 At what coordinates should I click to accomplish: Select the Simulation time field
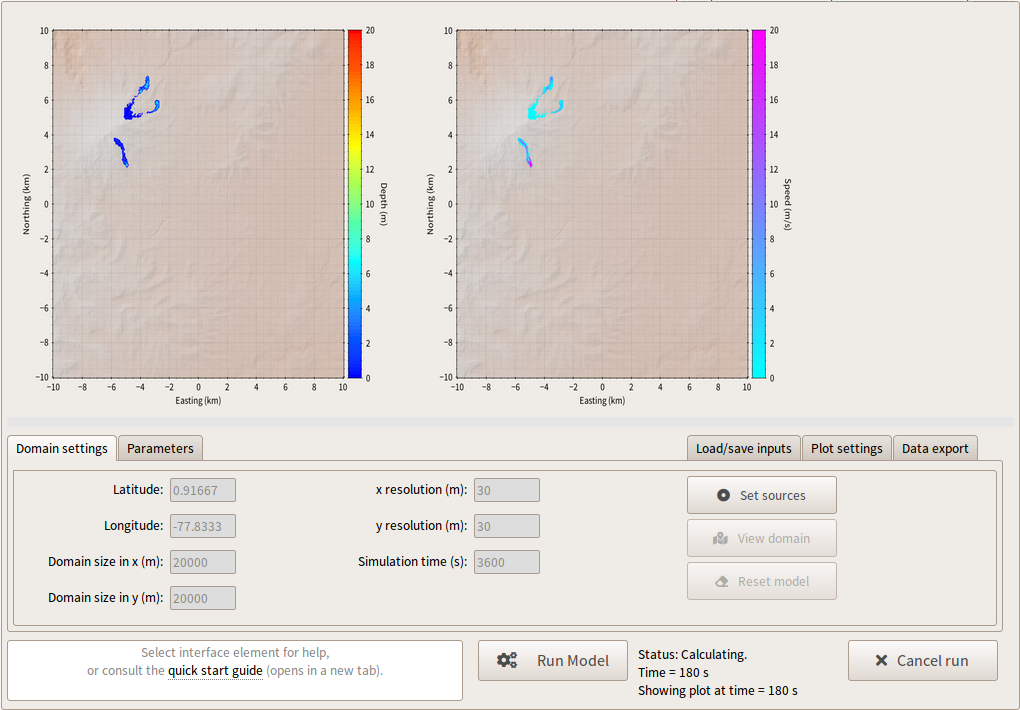505,562
